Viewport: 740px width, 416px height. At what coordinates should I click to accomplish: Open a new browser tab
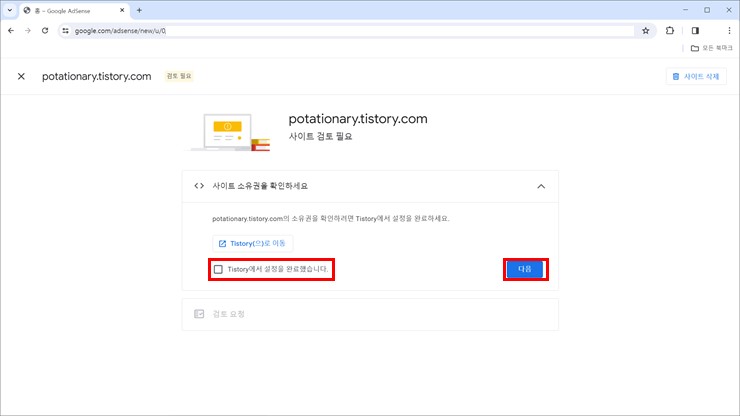pos(139,10)
